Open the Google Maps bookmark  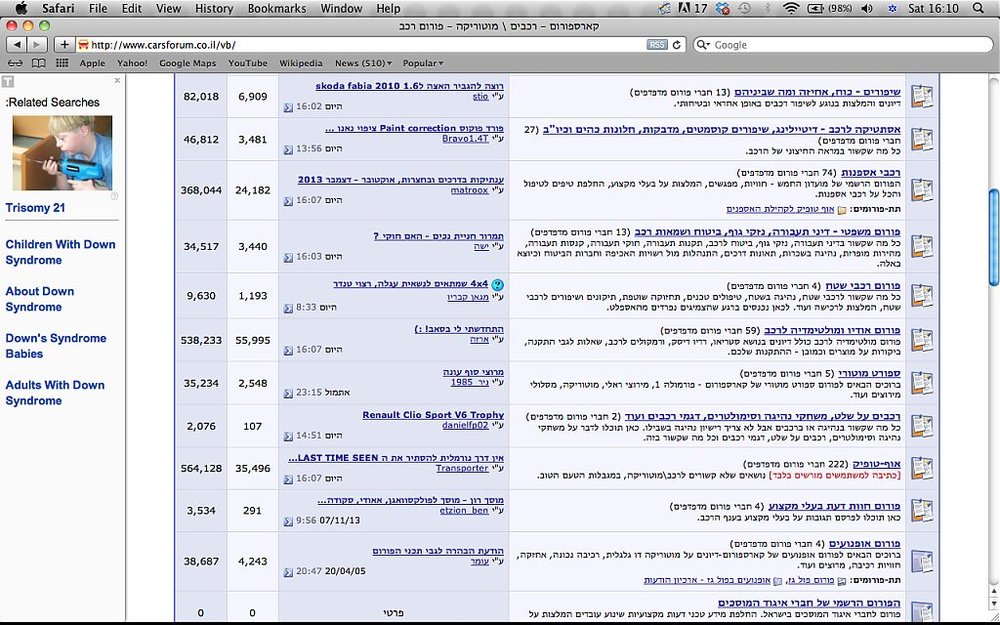tap(188, 63)
